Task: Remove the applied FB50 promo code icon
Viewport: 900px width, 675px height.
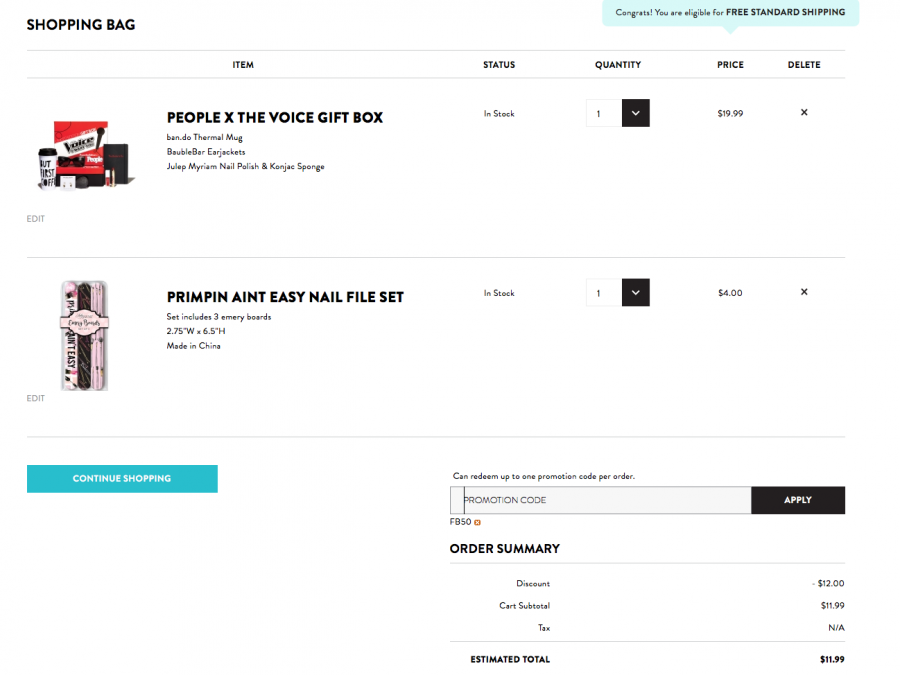Action: click(x=478, y=522)
